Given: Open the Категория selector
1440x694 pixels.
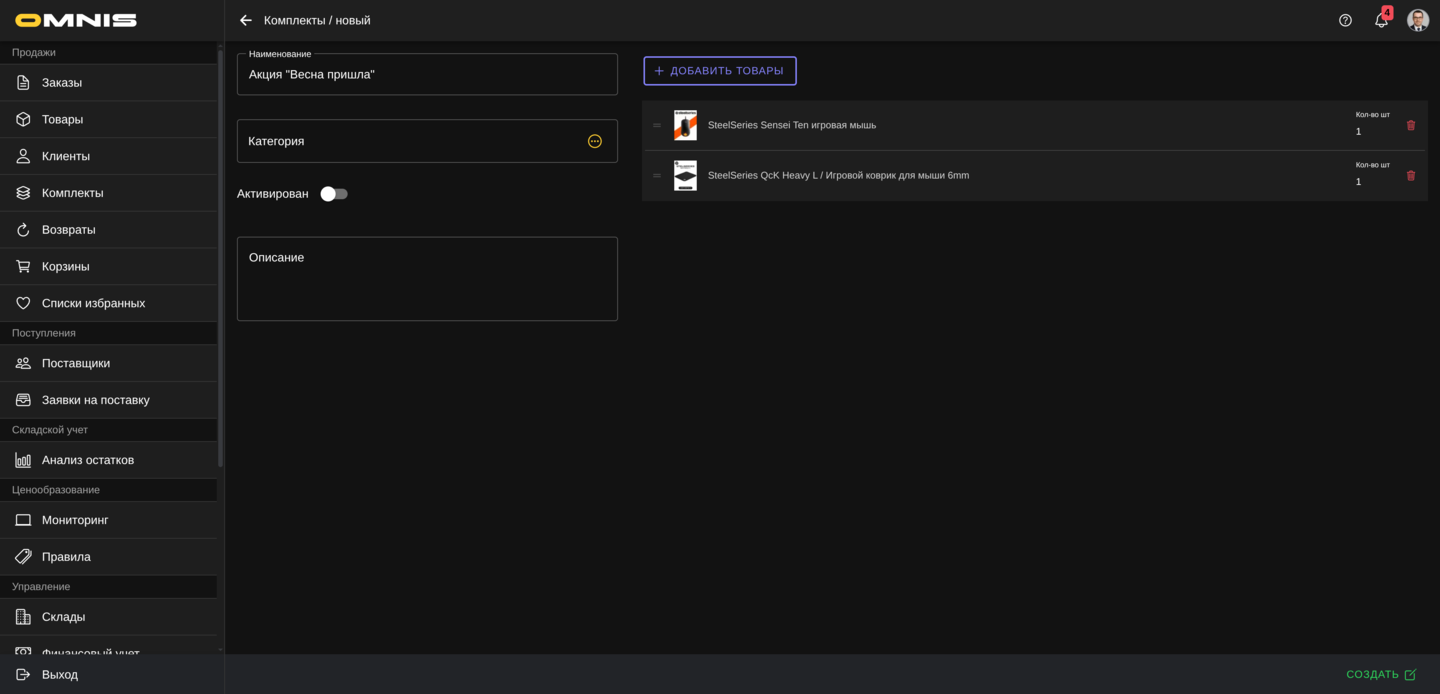Looking at the screenshot, I should (410, 141).
